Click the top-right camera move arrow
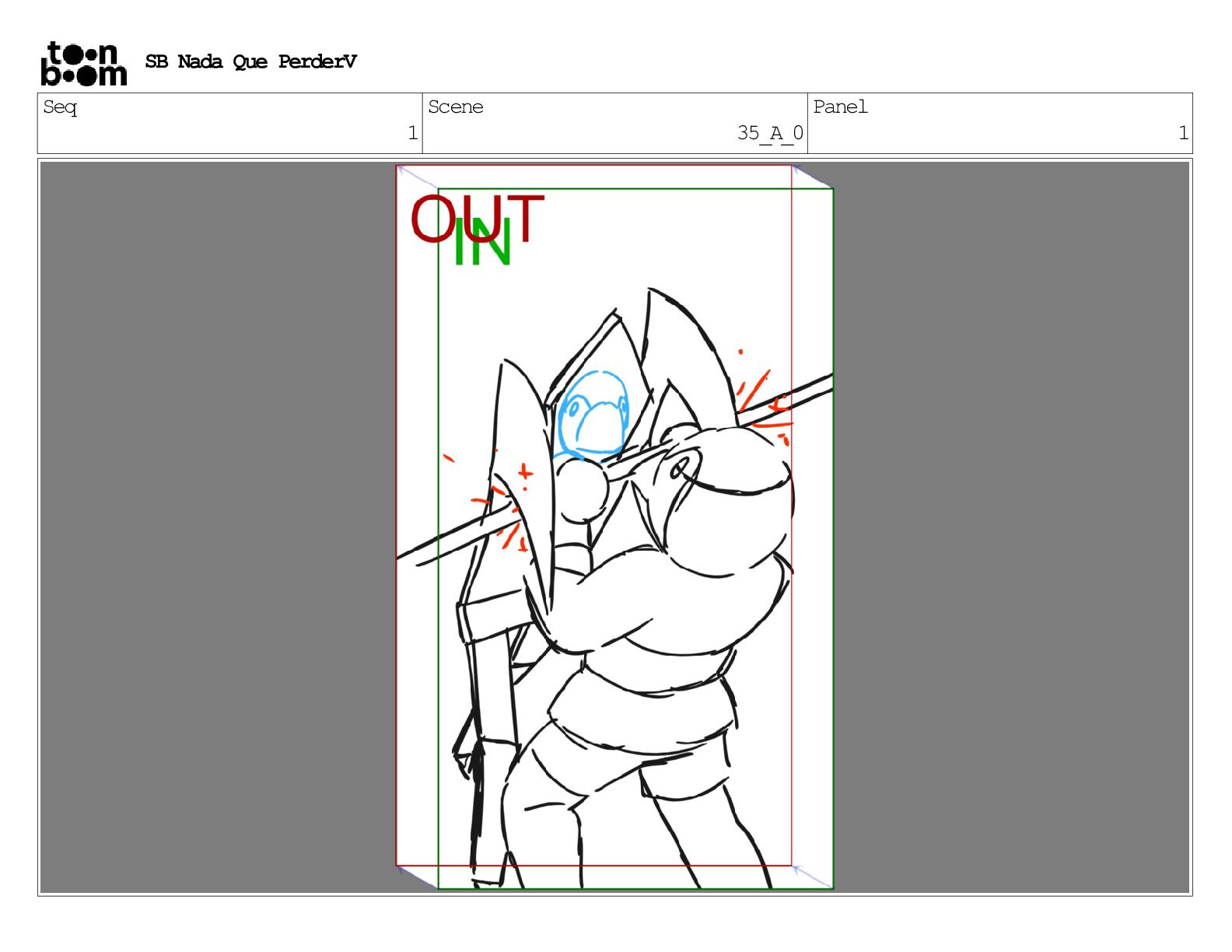Screen dimensions: 1232x952 [x=813, y=177]
